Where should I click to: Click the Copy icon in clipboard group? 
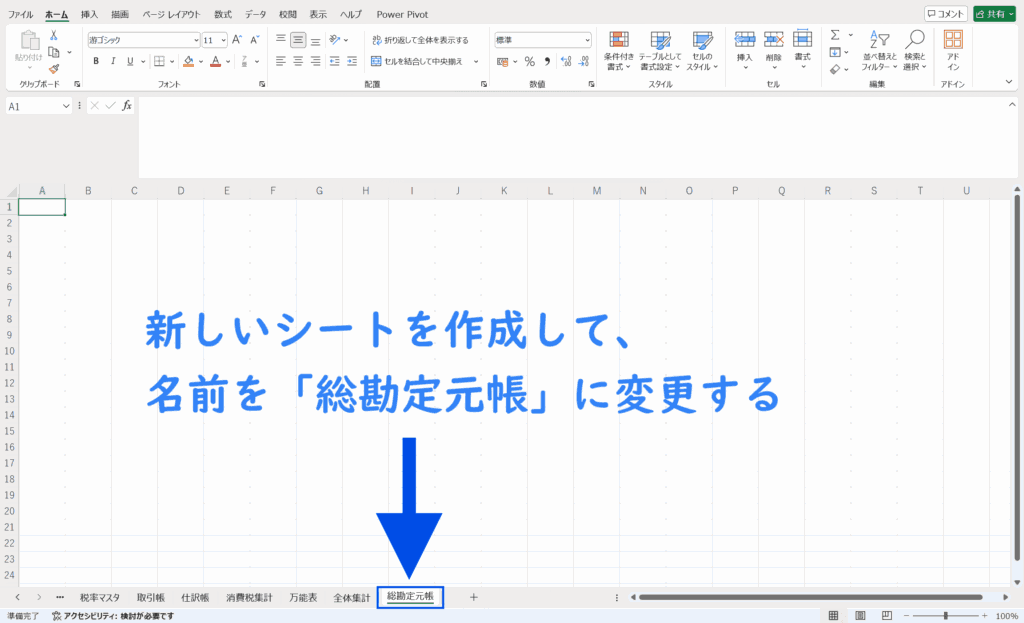(x=54, y=52)
